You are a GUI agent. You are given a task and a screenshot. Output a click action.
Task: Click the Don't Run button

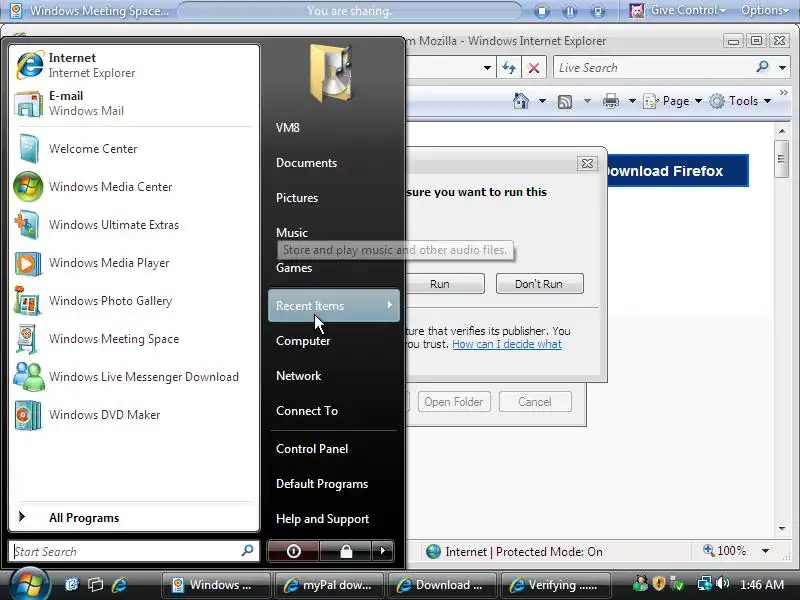[539, 284]
